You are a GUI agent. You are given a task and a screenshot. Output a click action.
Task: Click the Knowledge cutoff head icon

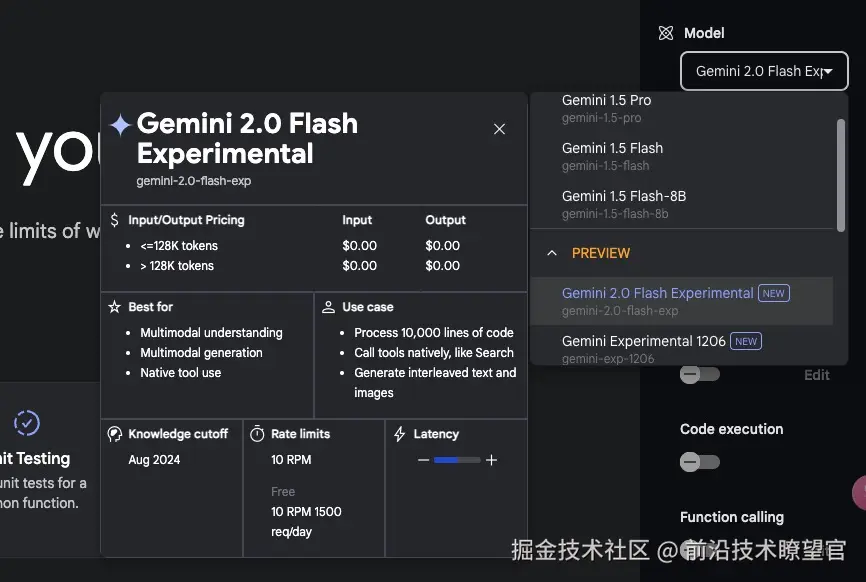pyautogui.click(x=115, y=434)
